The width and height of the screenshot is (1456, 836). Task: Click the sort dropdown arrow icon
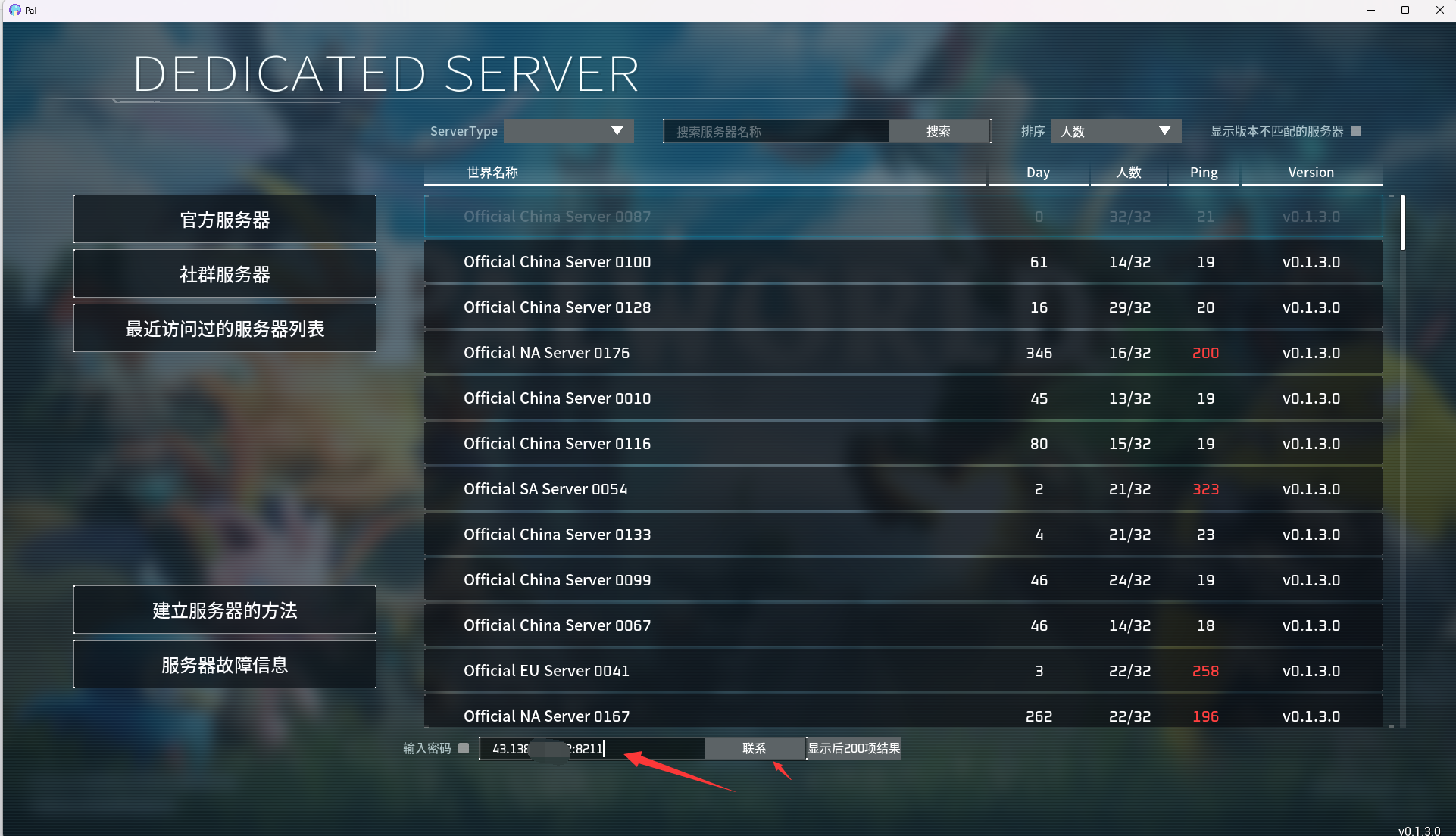point(1165,131)
